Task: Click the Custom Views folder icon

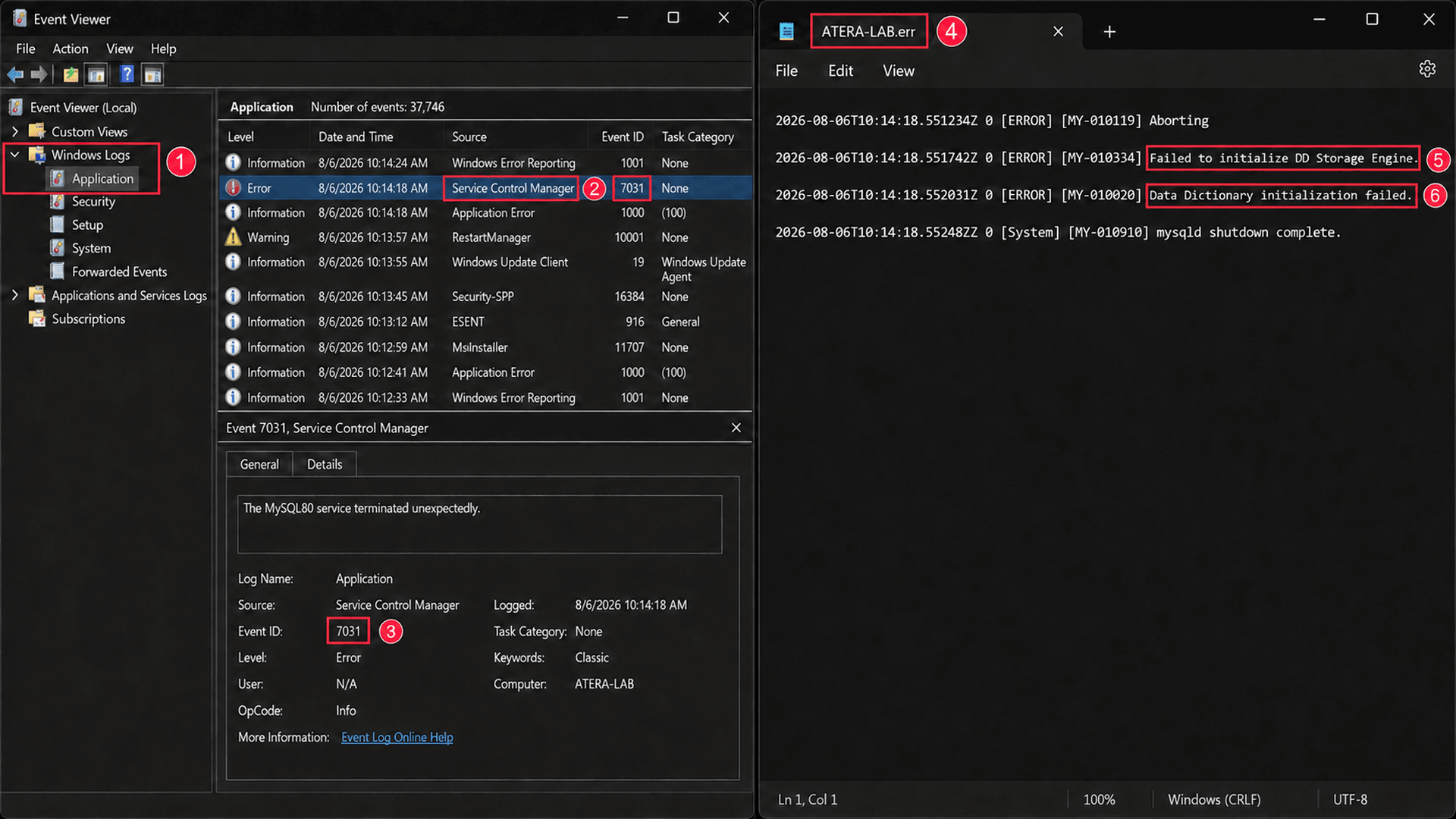Action: (36, 131)
